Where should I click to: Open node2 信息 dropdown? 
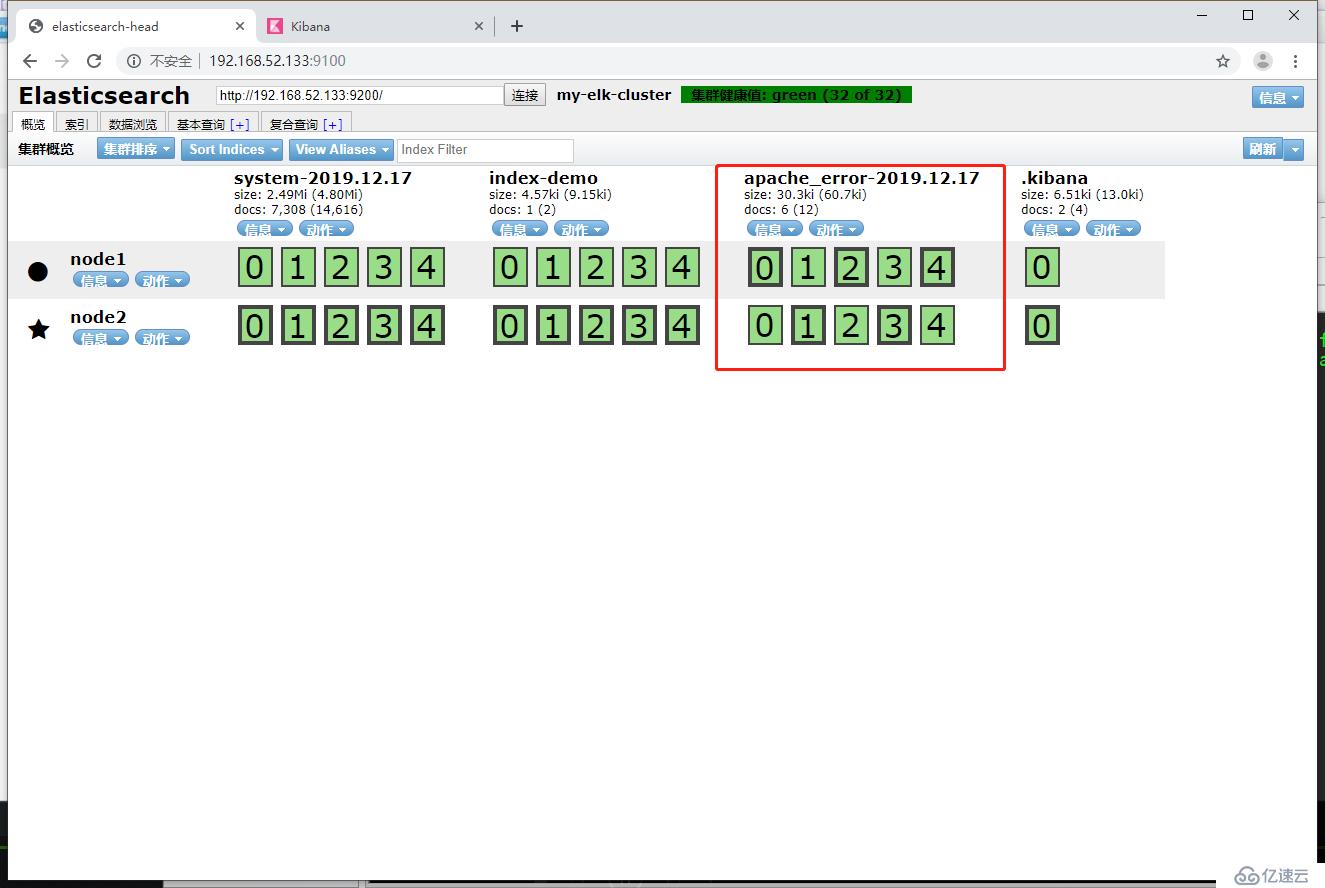tap(101, 338)
